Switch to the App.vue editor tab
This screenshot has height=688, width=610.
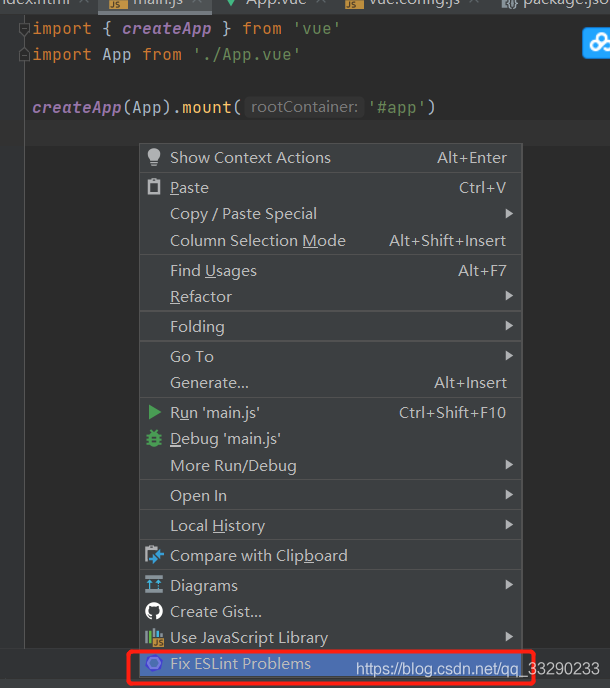[x=276, y=4]
